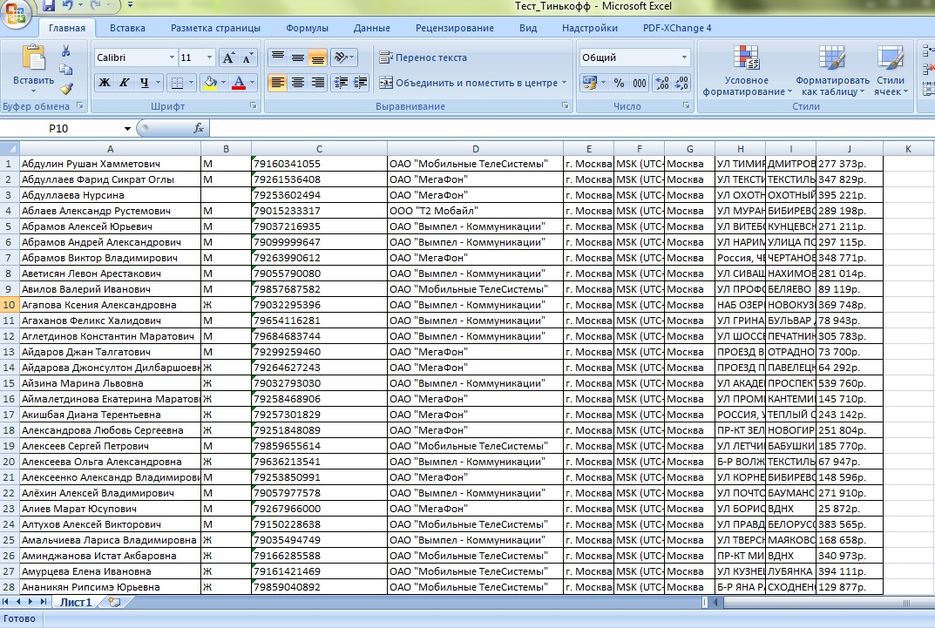Image resolution: width=935 pixels, height=628 pixels.
Task: Open the Общий number format dropdown
Action: [x=685, y=57]
